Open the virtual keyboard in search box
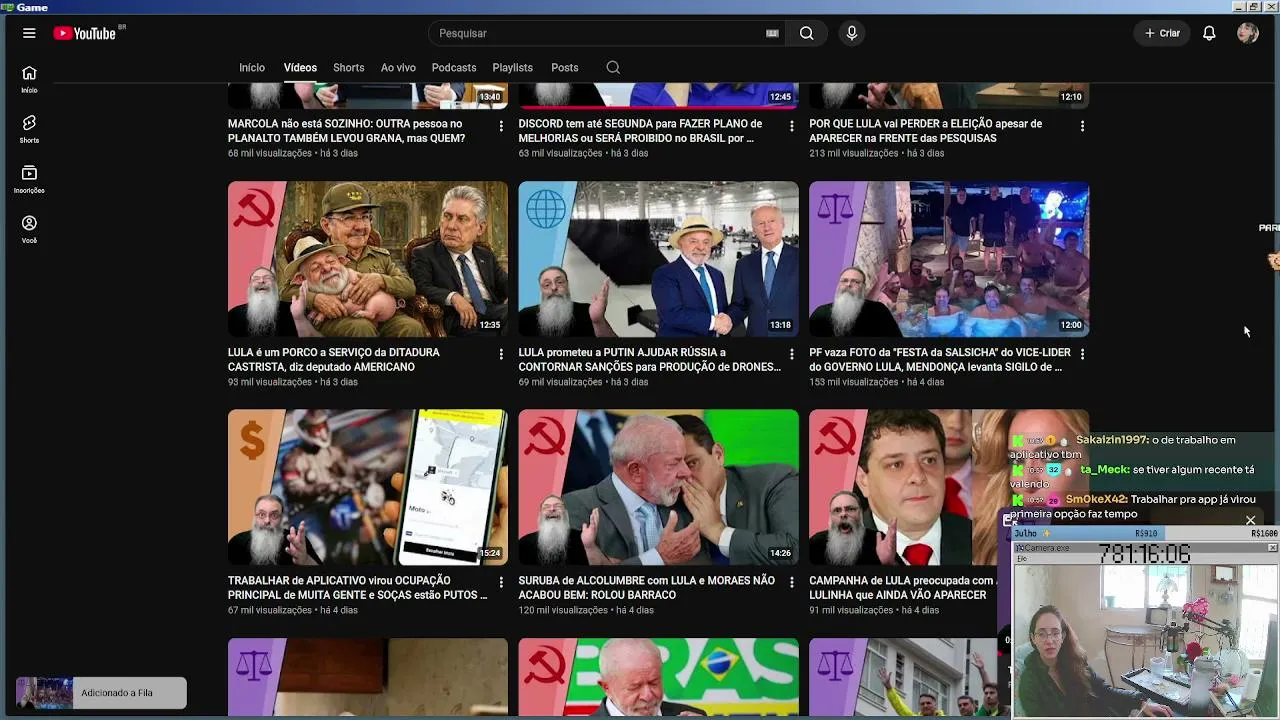The image size is (1280, 720). [772, 33]
